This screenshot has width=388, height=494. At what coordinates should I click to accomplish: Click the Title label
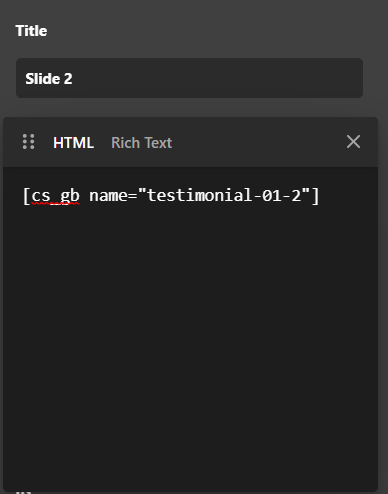[31, 31]
